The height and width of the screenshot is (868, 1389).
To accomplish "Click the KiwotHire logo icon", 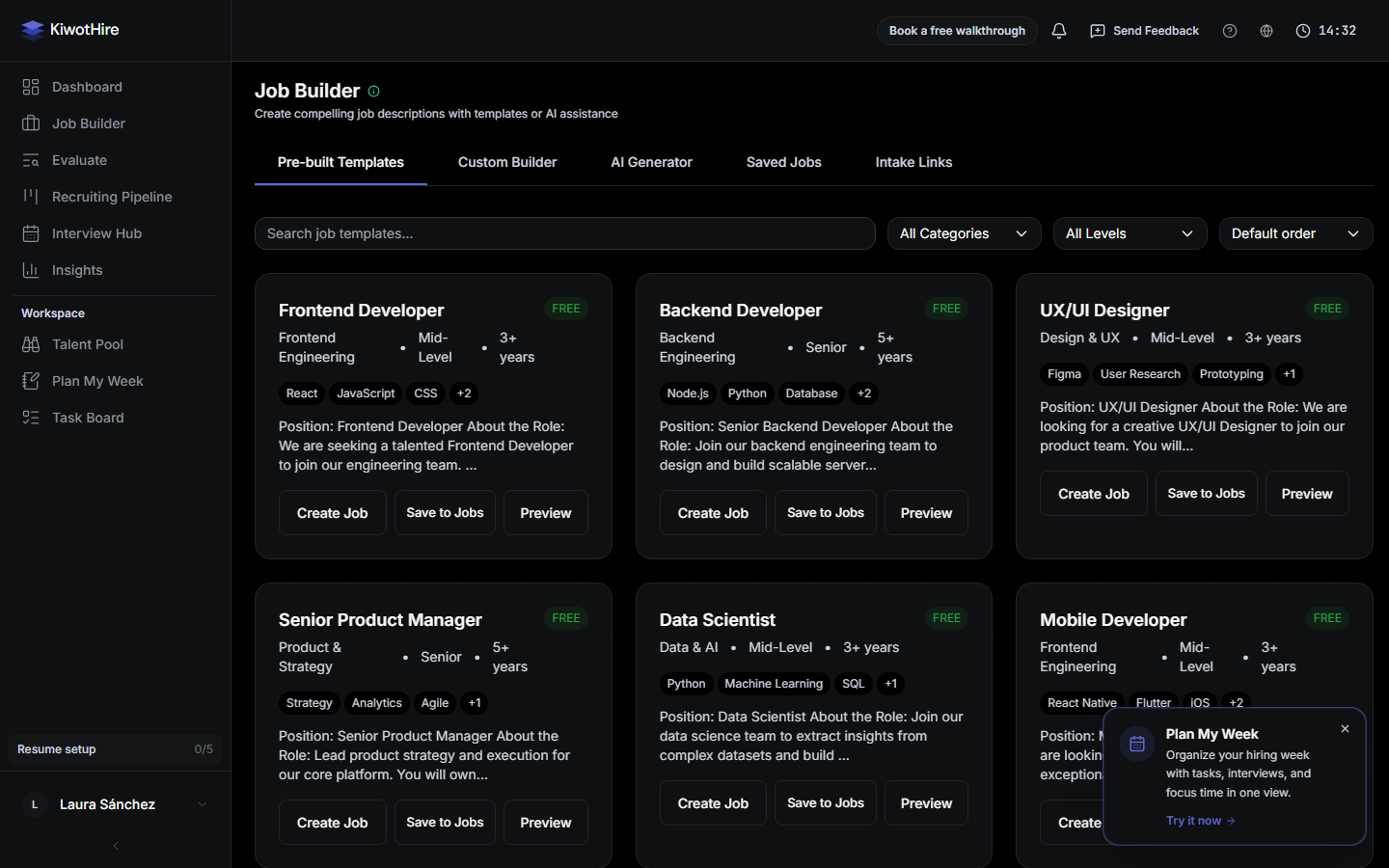I will coord(33,30).
